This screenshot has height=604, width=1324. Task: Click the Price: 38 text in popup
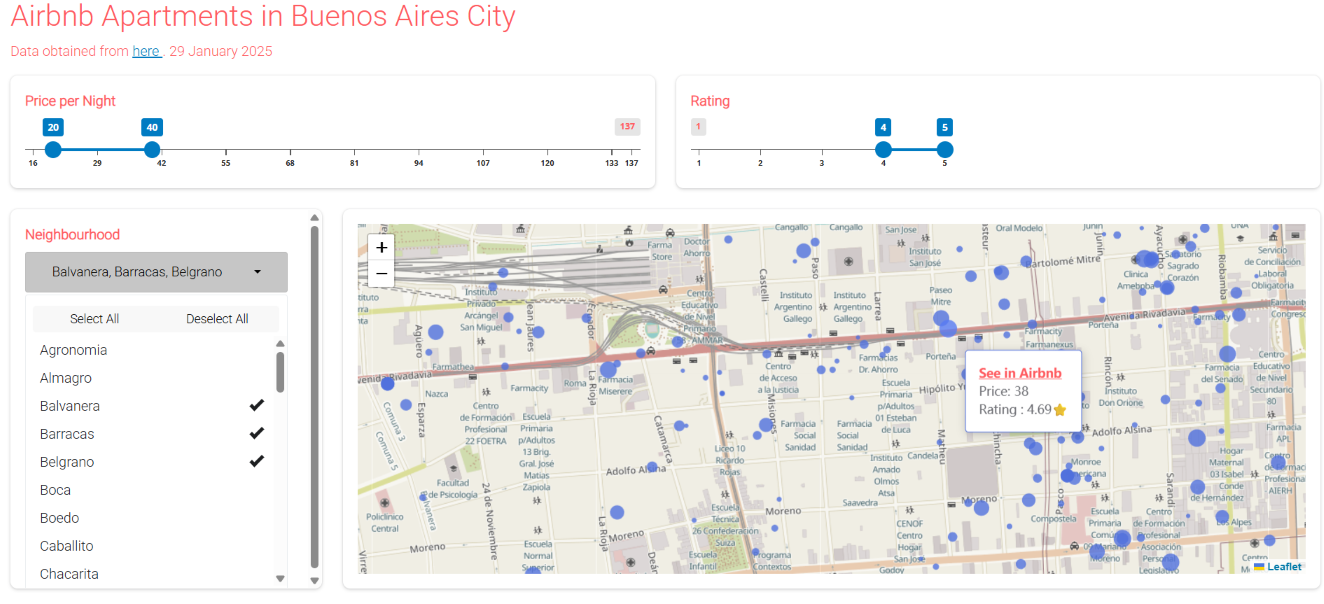pos(1004,391)
